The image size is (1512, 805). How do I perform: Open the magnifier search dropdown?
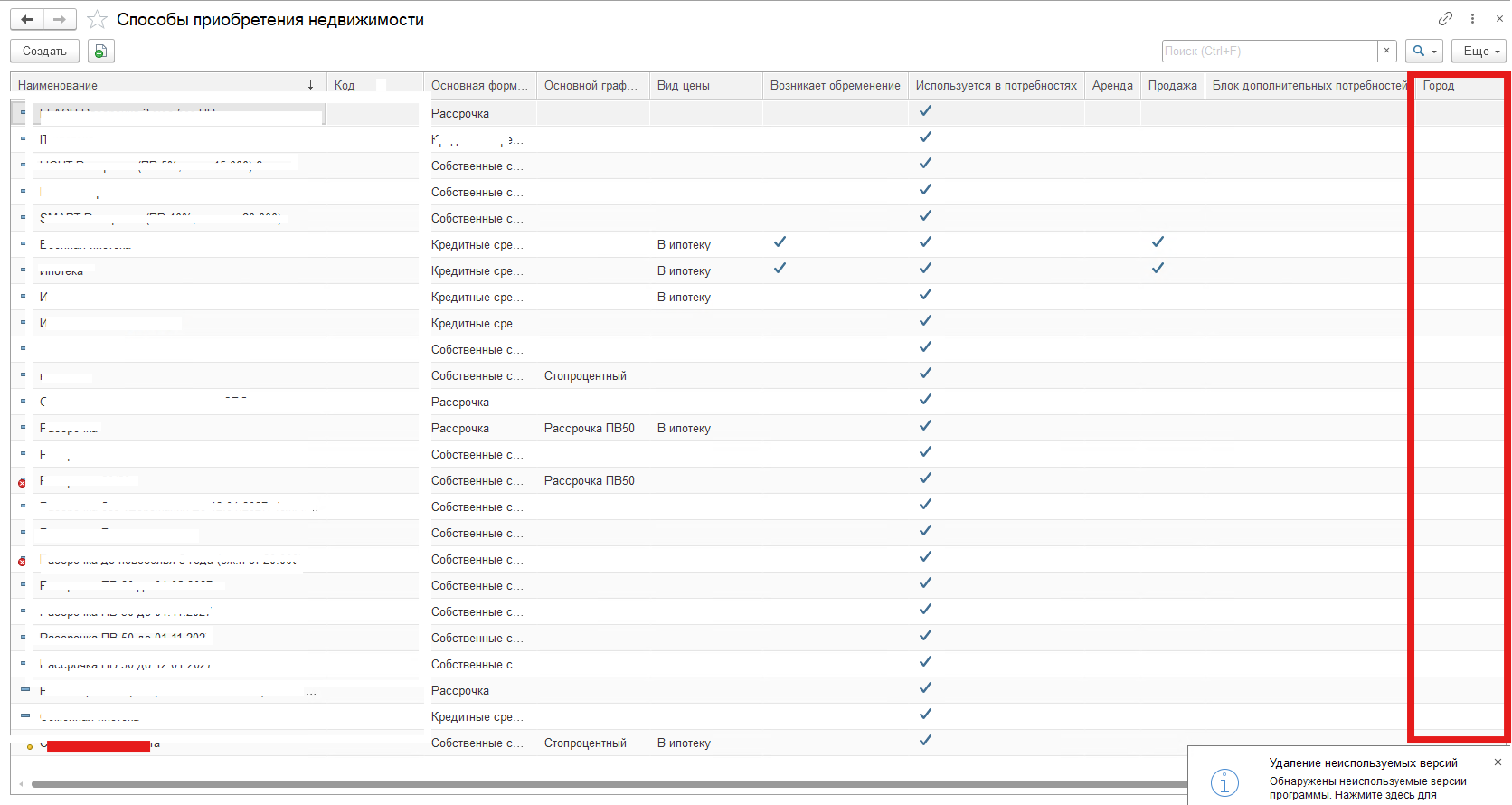pos(1424,52)
